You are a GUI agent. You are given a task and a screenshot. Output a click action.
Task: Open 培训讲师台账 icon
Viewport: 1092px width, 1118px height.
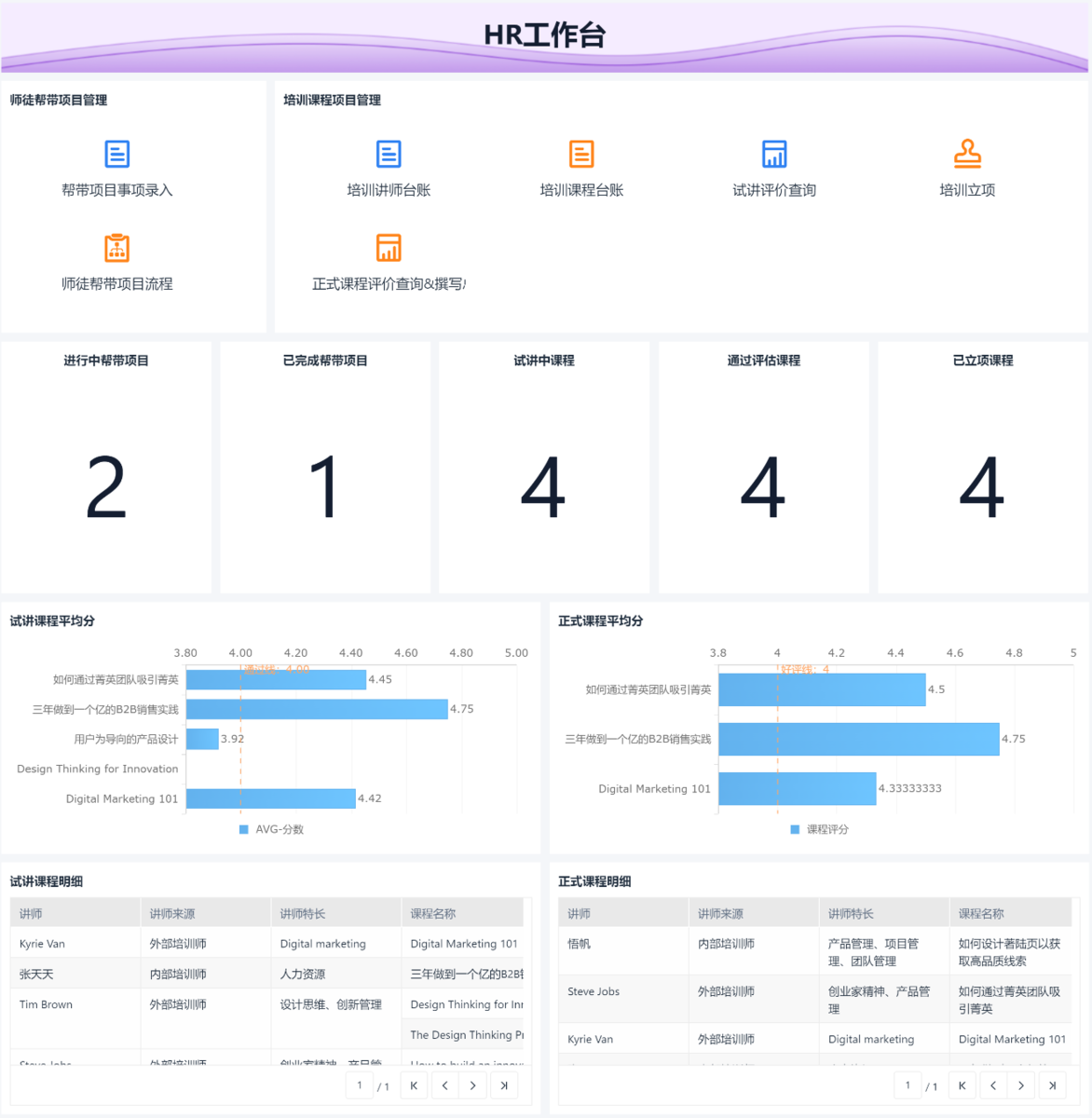pos(389,154)
